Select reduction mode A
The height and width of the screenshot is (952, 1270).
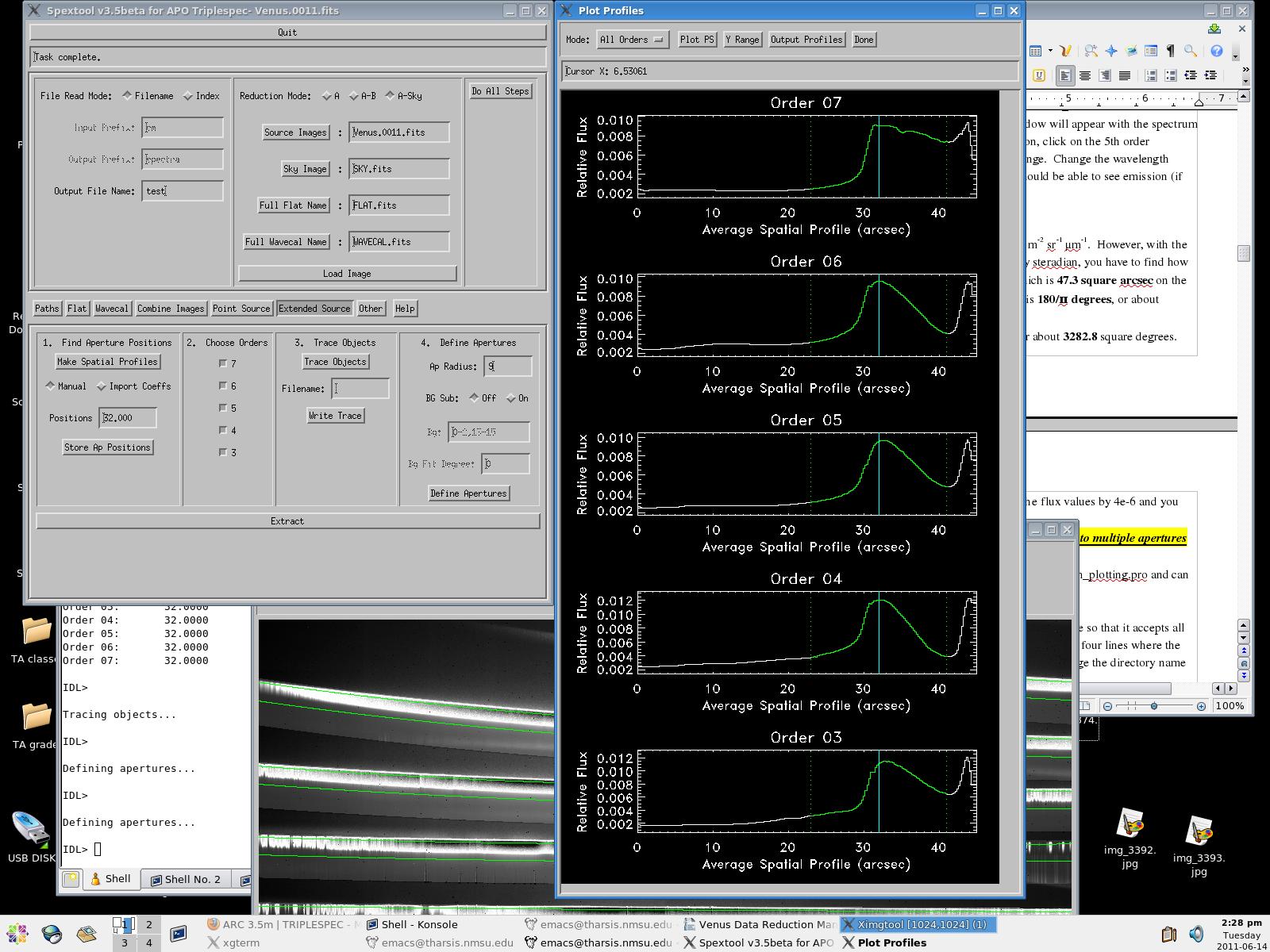click(327, 96)
